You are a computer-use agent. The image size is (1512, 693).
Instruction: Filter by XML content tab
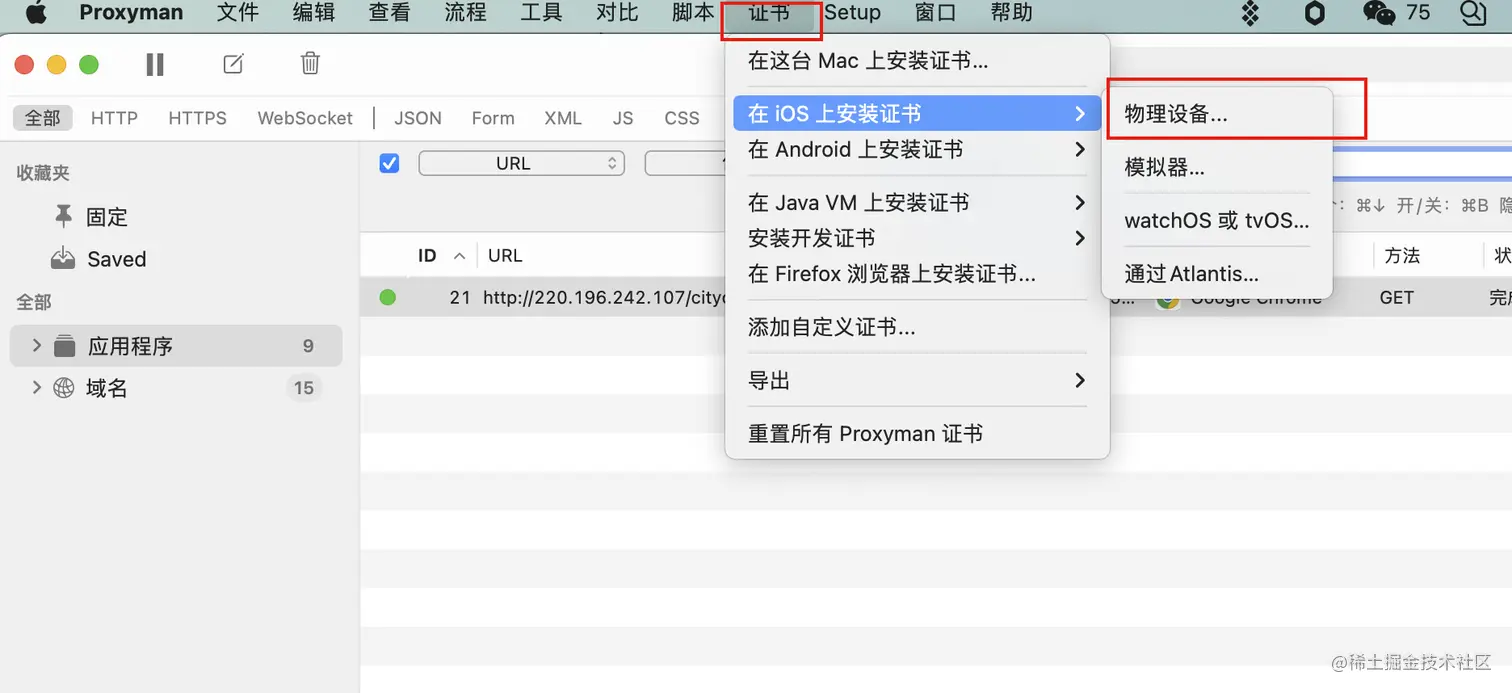point(563,118)
